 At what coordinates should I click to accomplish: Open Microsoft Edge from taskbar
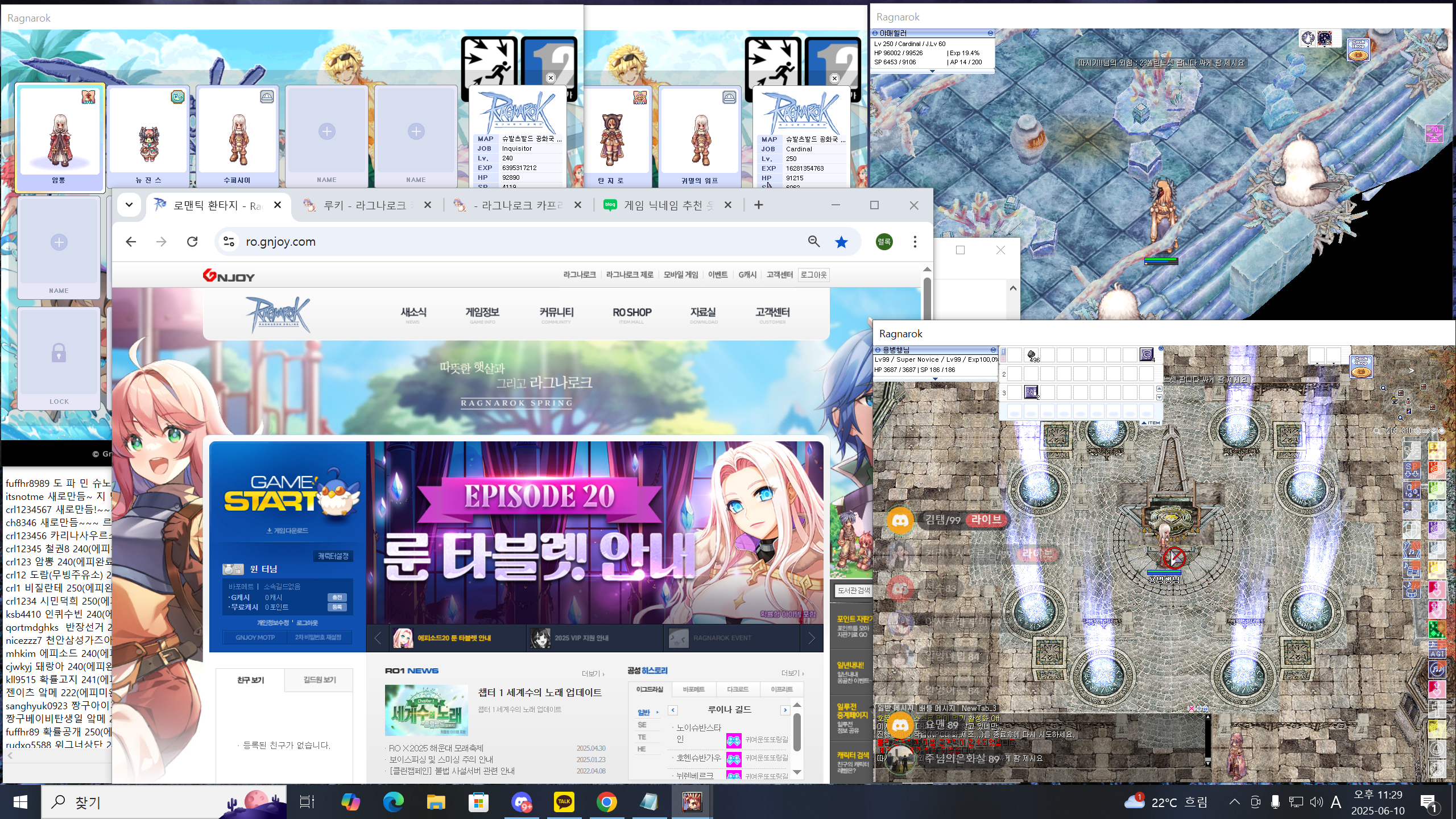pyautogui.click(x=393, y=803)
